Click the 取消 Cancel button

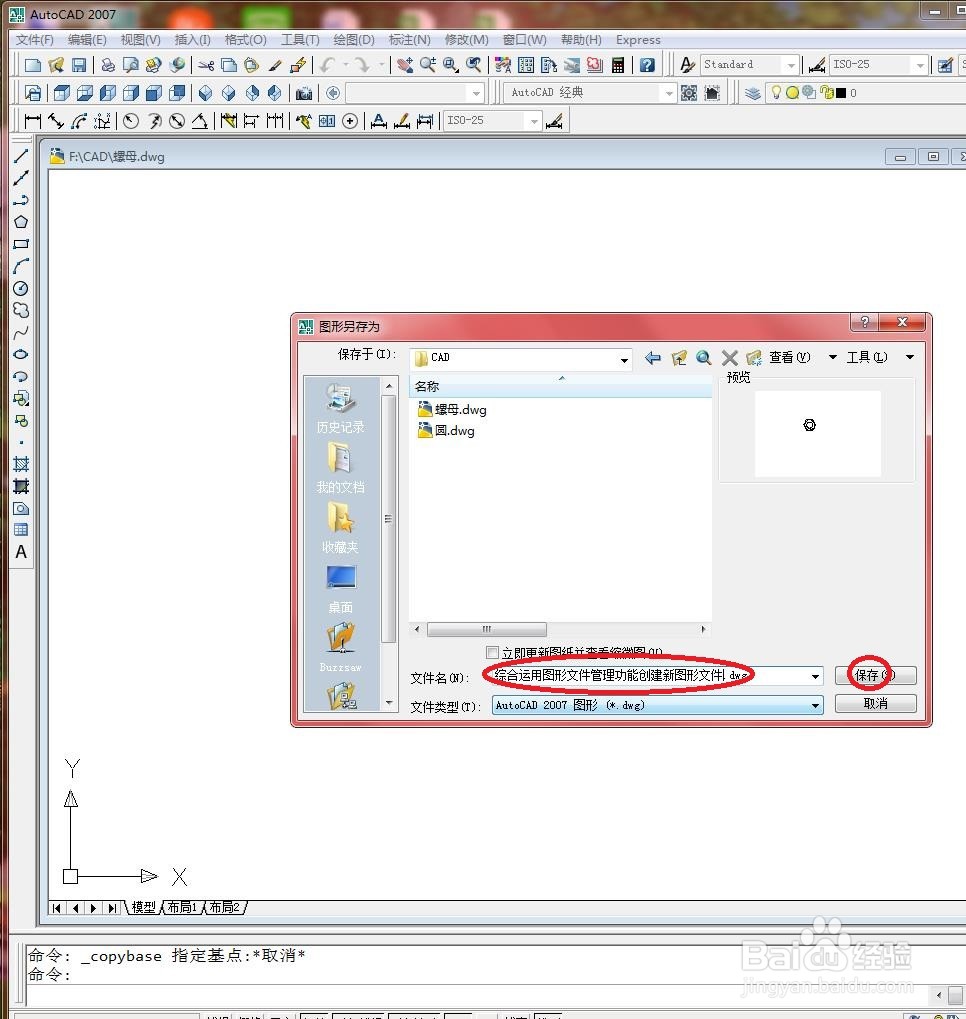876,704
